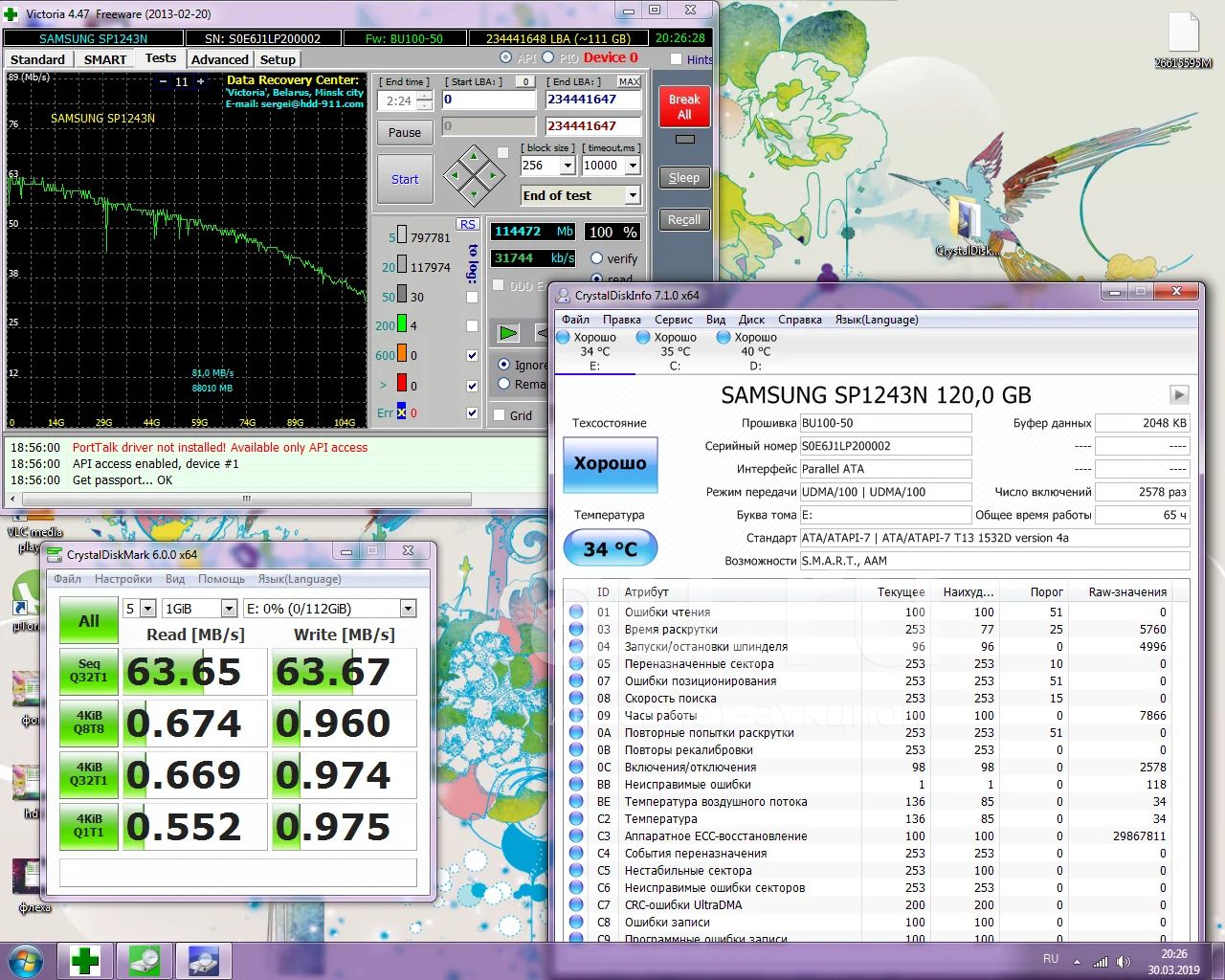Toggle to-log checkbox for 600 ms row
This screenshot has height=980, width=1225.
click(472, 355)
